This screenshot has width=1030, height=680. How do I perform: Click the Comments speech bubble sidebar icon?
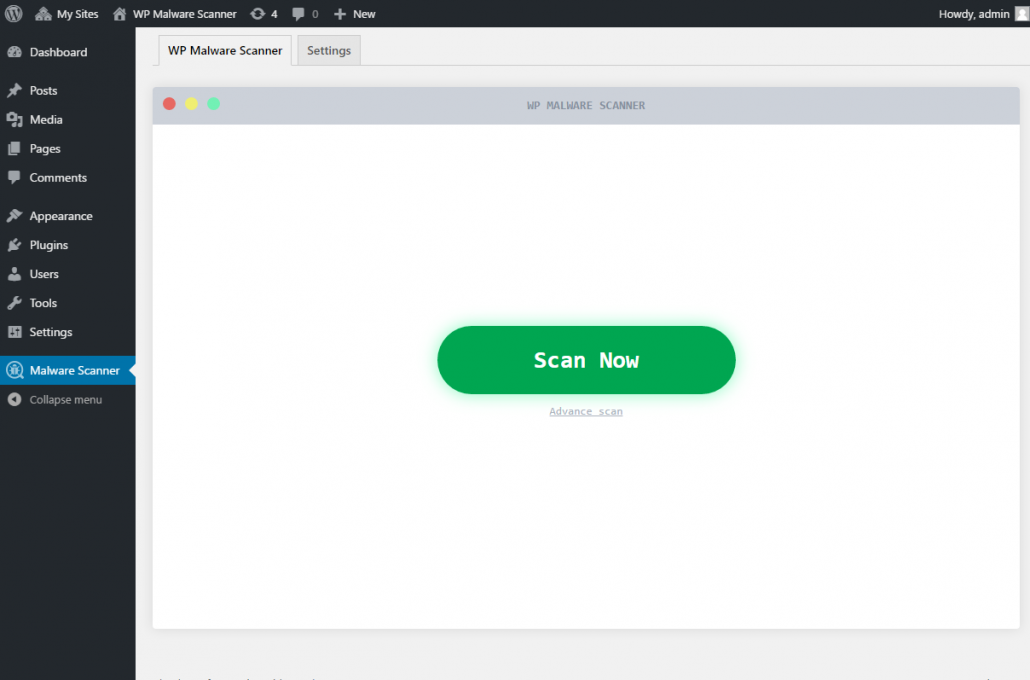point(14,177)
